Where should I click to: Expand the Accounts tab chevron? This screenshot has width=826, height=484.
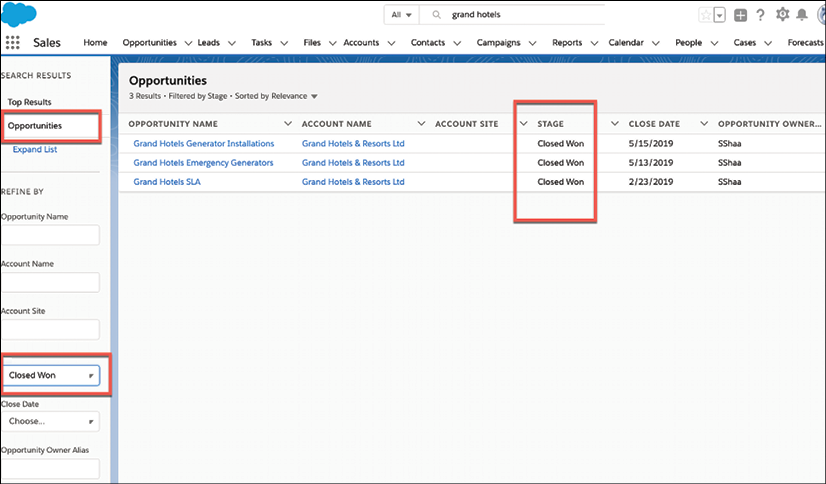coord(391,43)
